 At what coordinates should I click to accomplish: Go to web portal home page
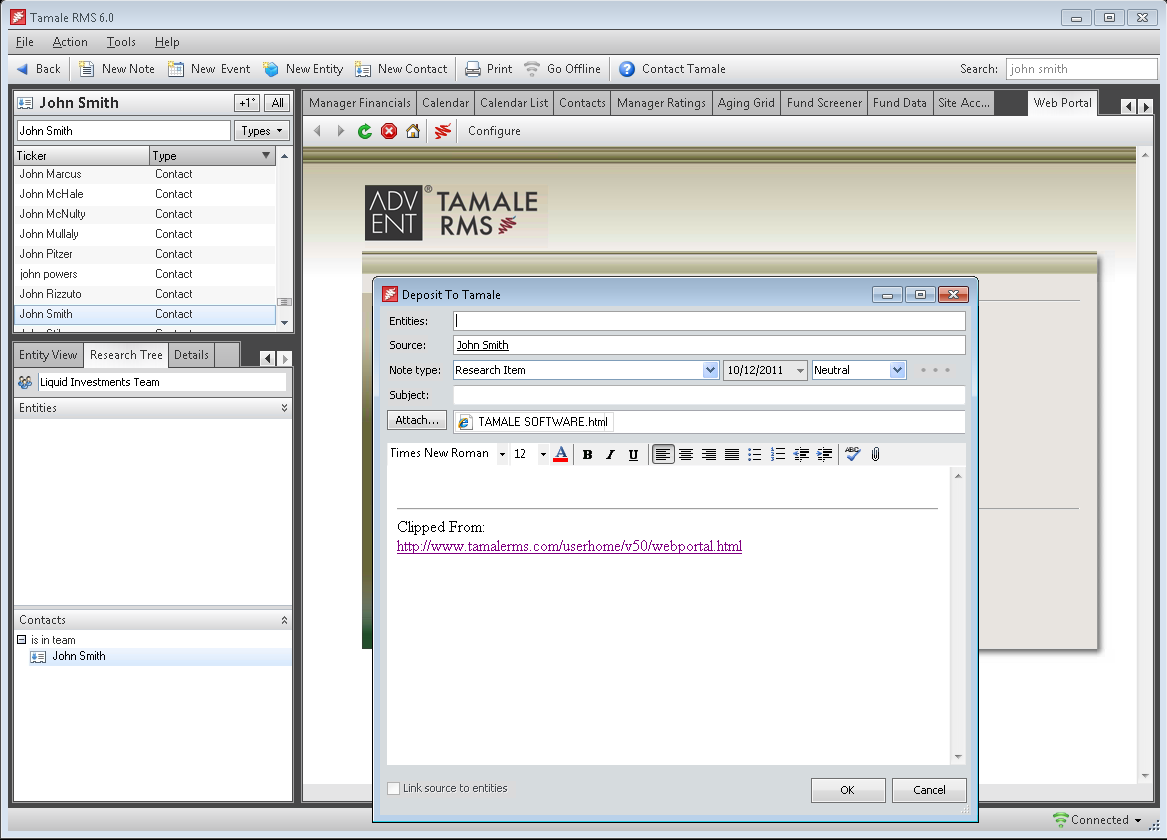coord(413,131)
